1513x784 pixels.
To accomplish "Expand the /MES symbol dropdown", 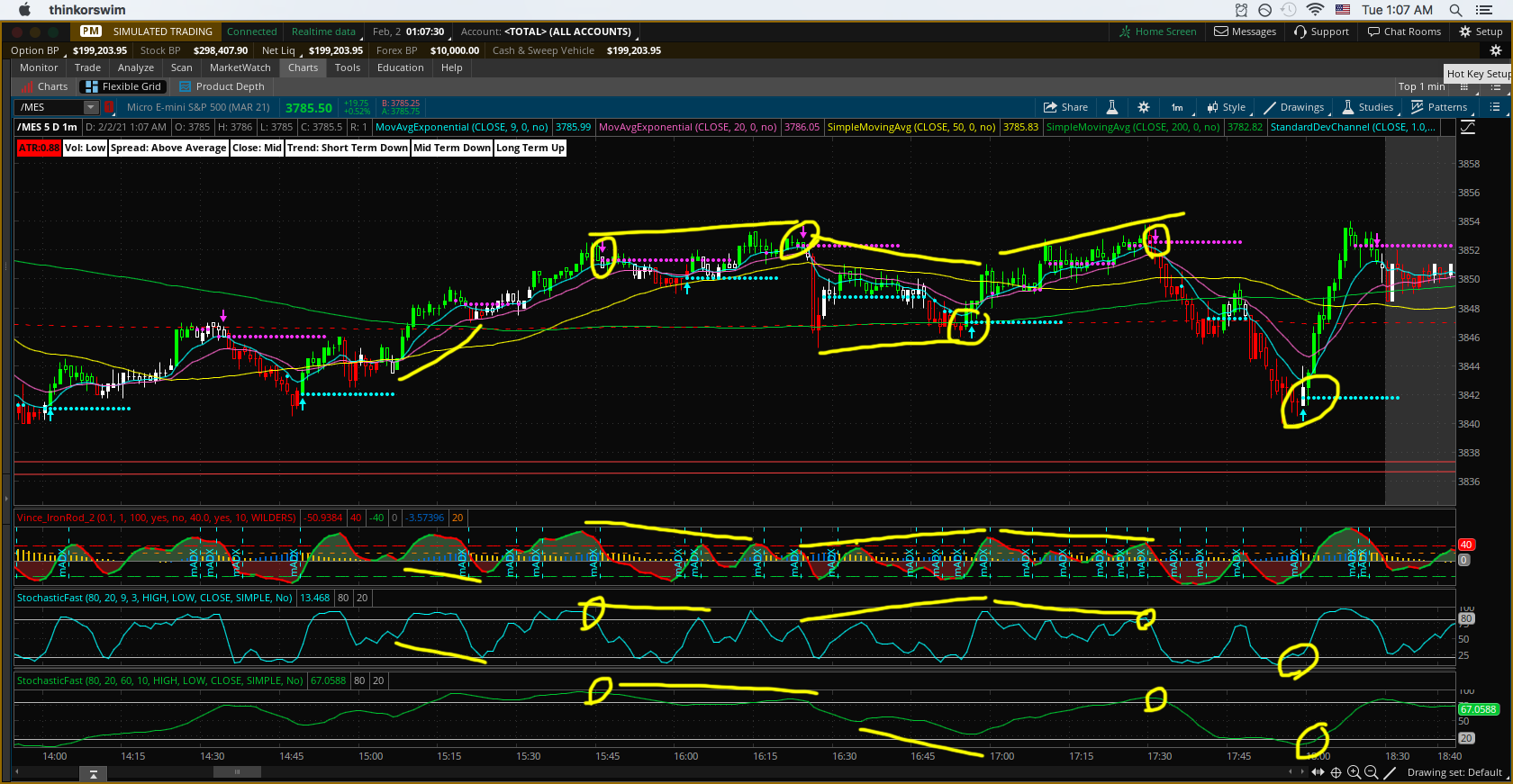I will click(90, 107).
